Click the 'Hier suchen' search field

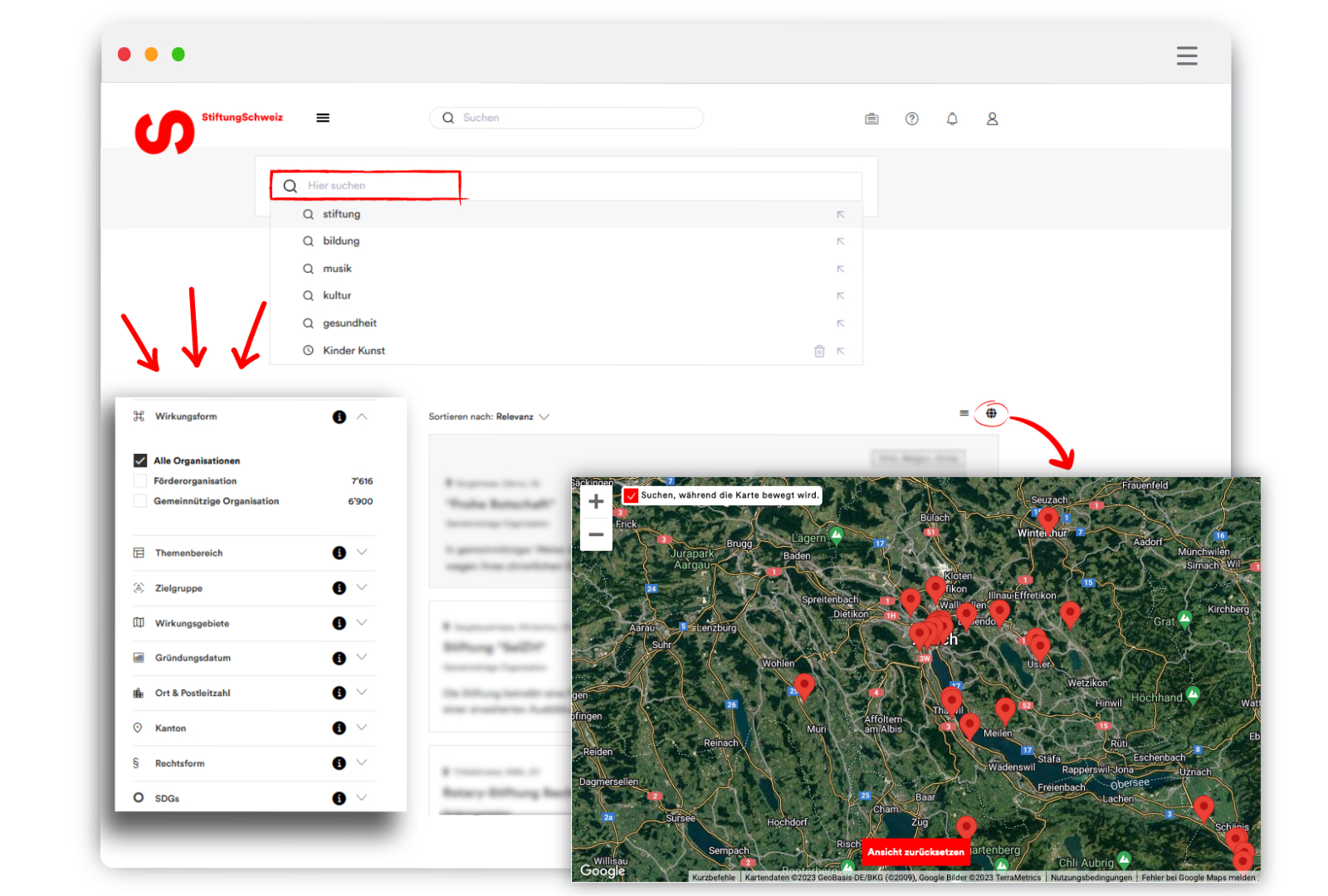pos(373,186)
